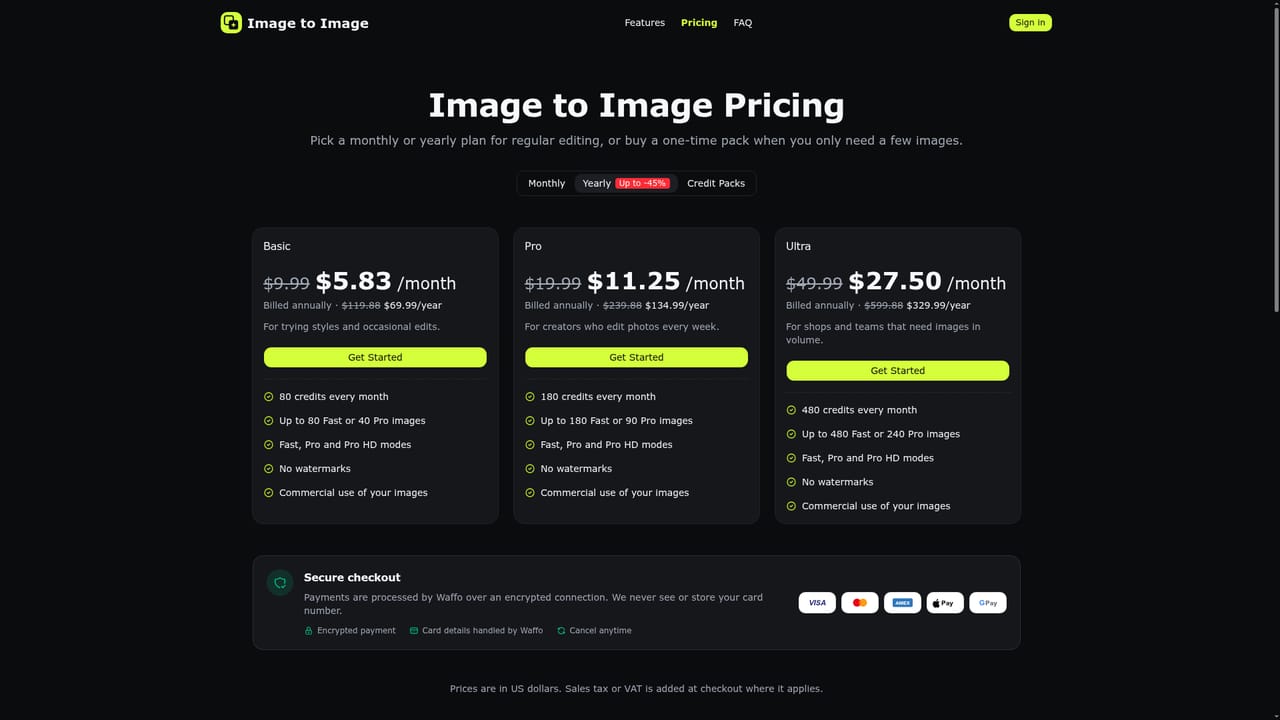This screenshot has height=720, width=1280.
Task: Click the crossed-out $19.99 Pro price
Action: tap(553, 284)
